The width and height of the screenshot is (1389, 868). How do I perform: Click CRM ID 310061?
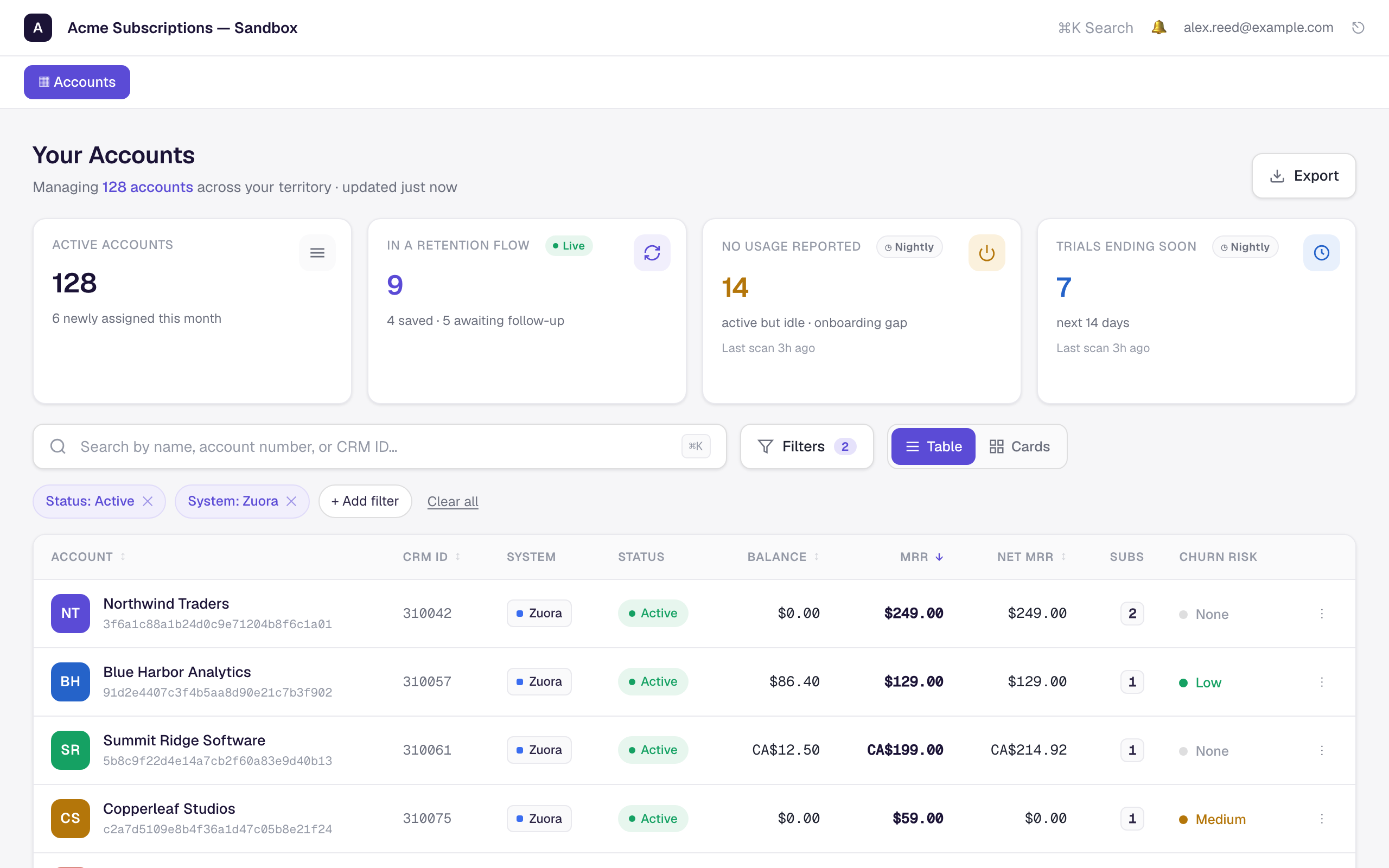pos(427,750)
